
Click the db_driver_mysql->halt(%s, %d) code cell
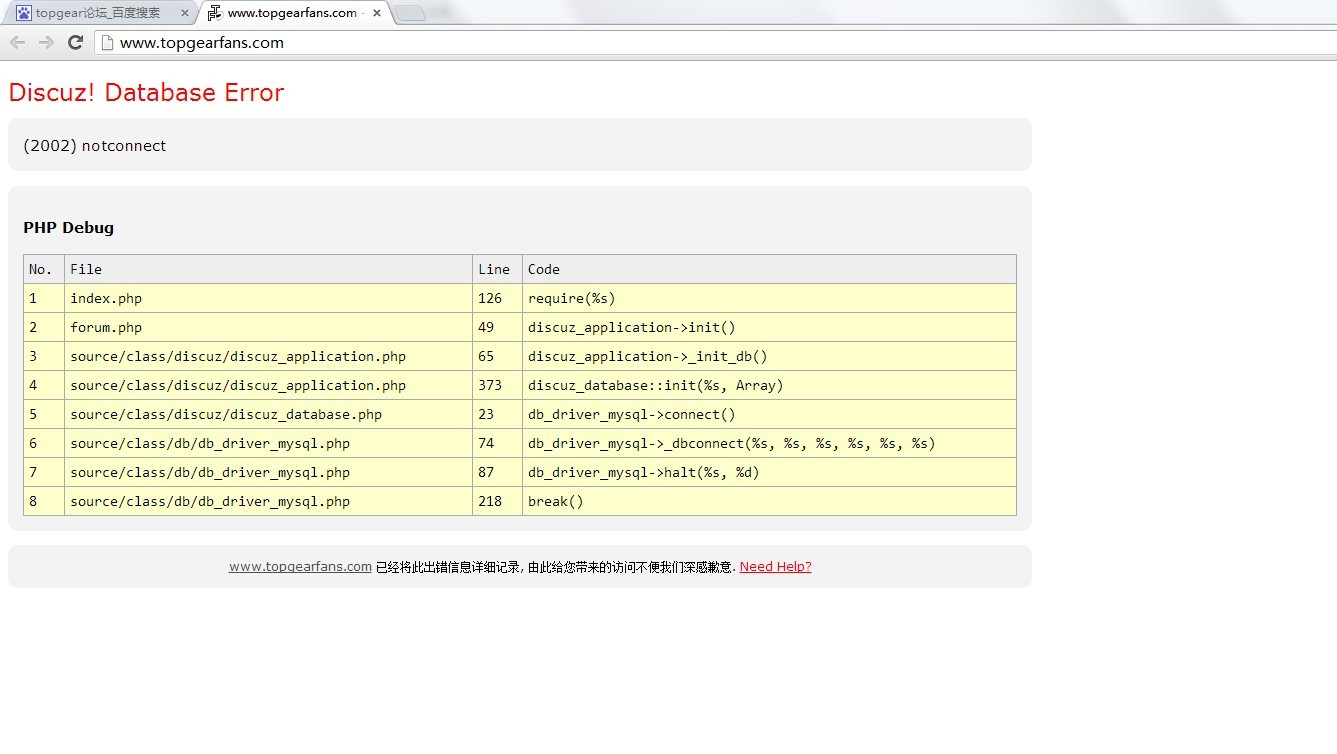(769, 472)
